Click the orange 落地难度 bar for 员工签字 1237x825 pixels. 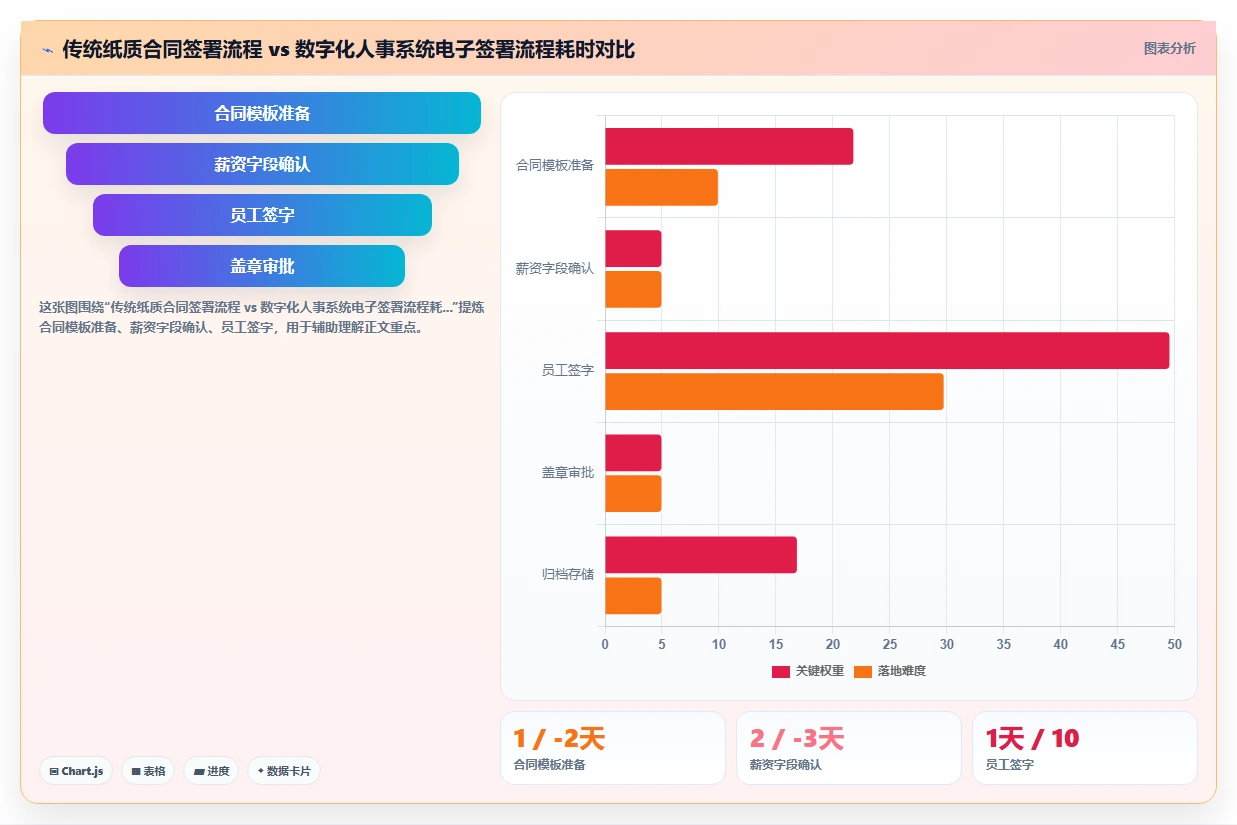click(x=774, y=391)
